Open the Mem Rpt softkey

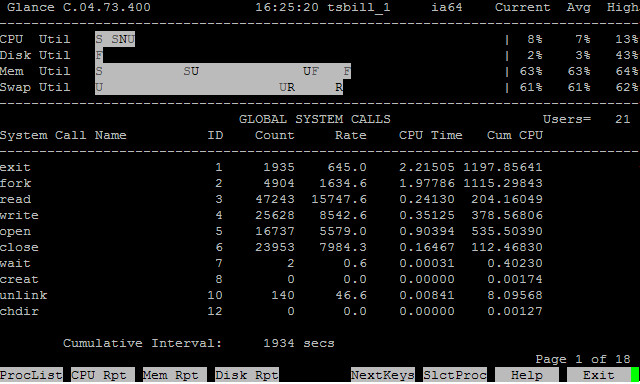click(x=175, y=375)
